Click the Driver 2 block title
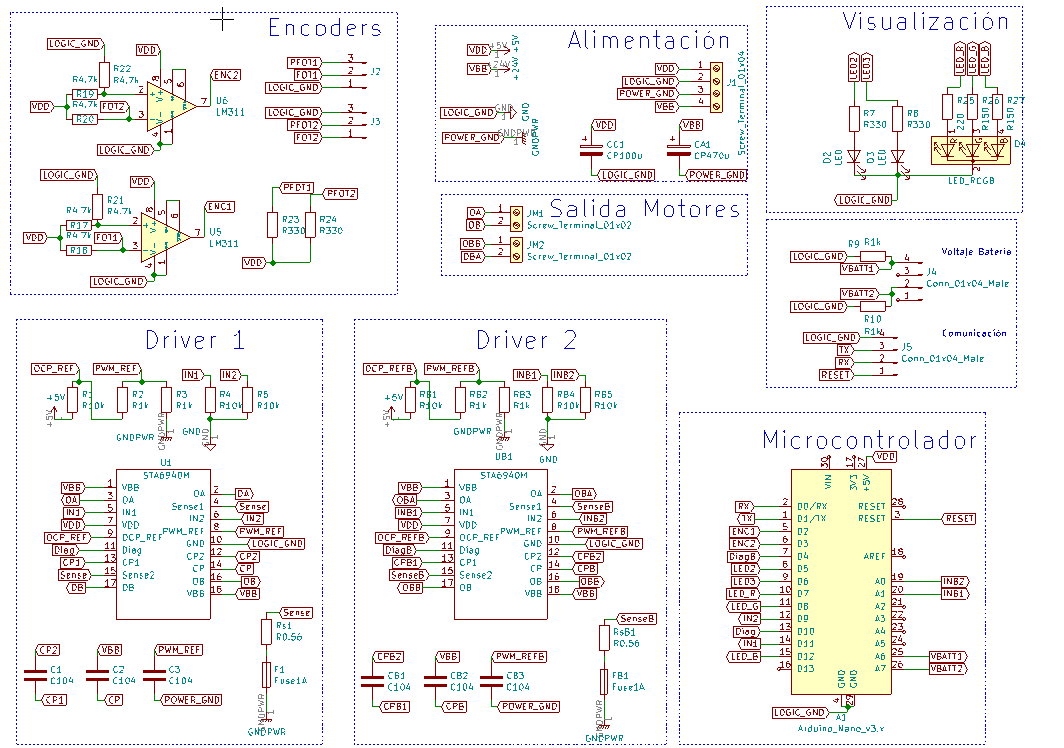The width and height of the screenshot is (1064, 748). 527,340
